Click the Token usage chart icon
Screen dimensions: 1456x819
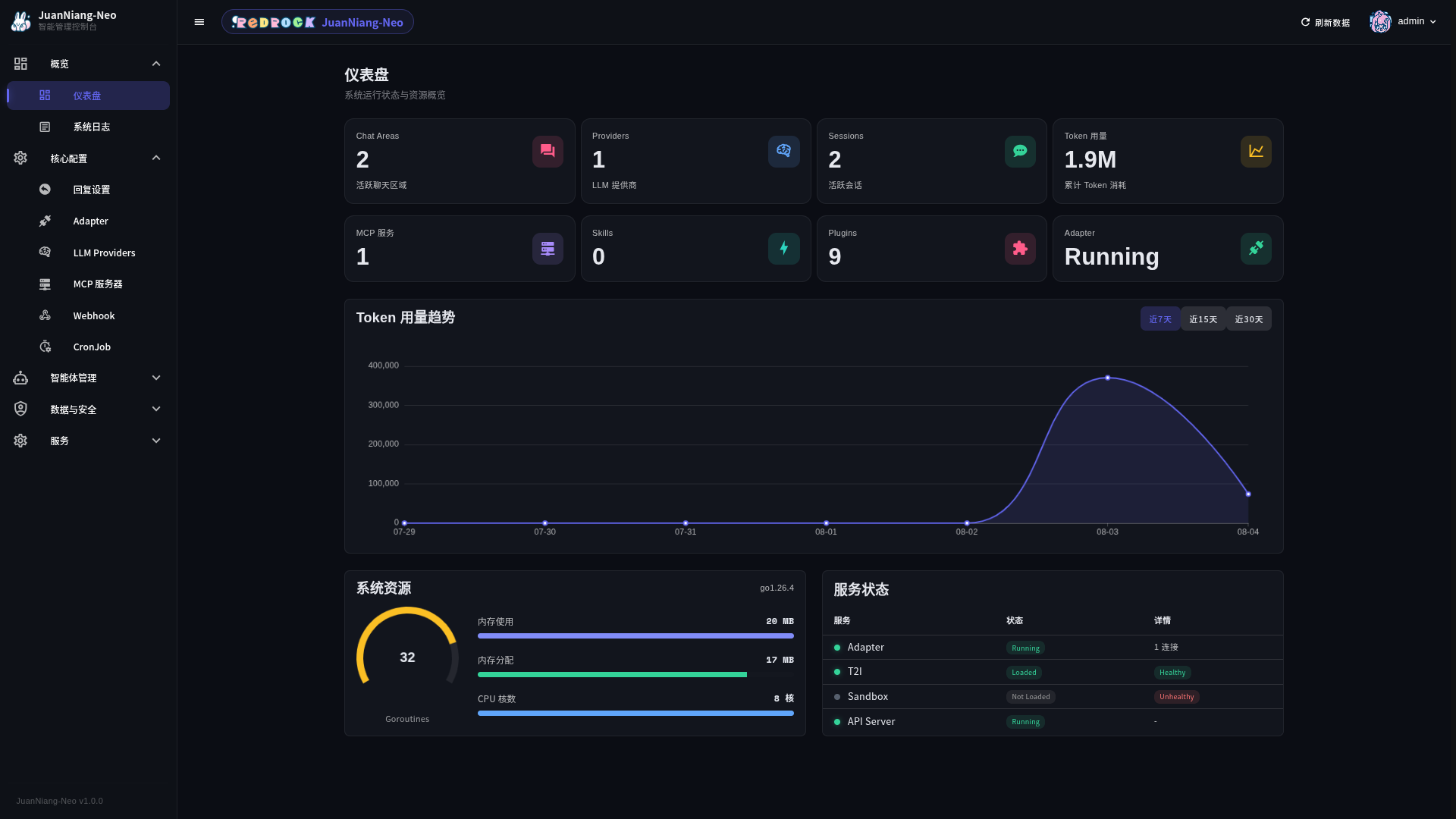coord(1256,152)
